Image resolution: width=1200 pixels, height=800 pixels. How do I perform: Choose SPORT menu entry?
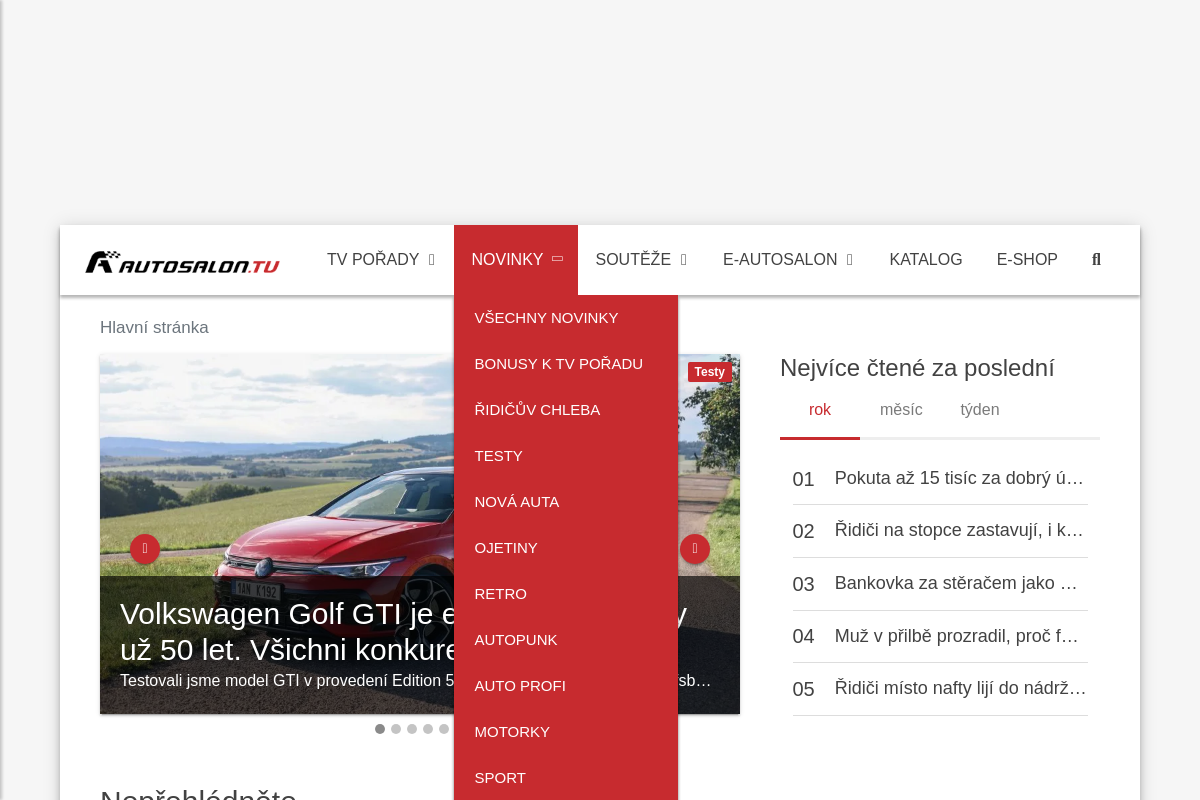click(x=566, y=778)
